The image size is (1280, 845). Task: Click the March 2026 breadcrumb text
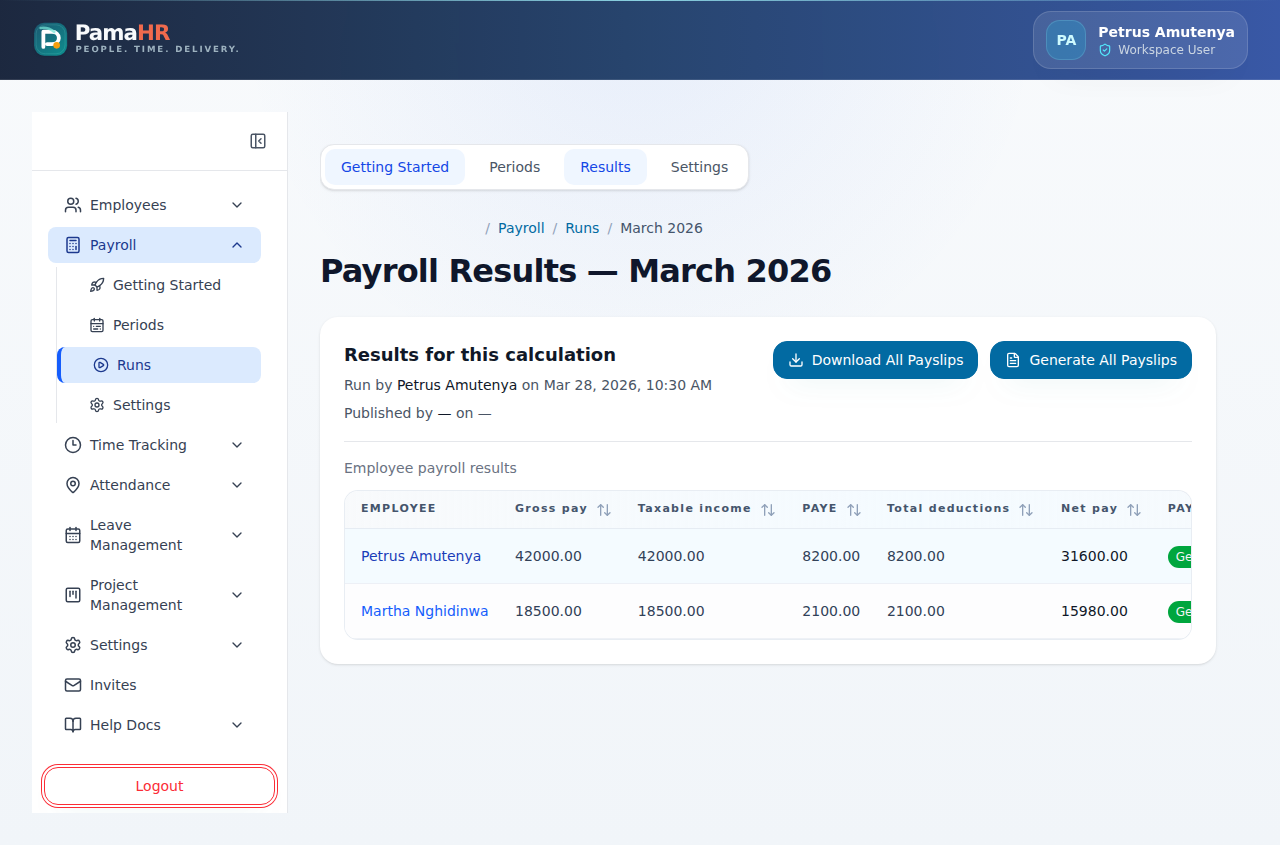(661, 228)
